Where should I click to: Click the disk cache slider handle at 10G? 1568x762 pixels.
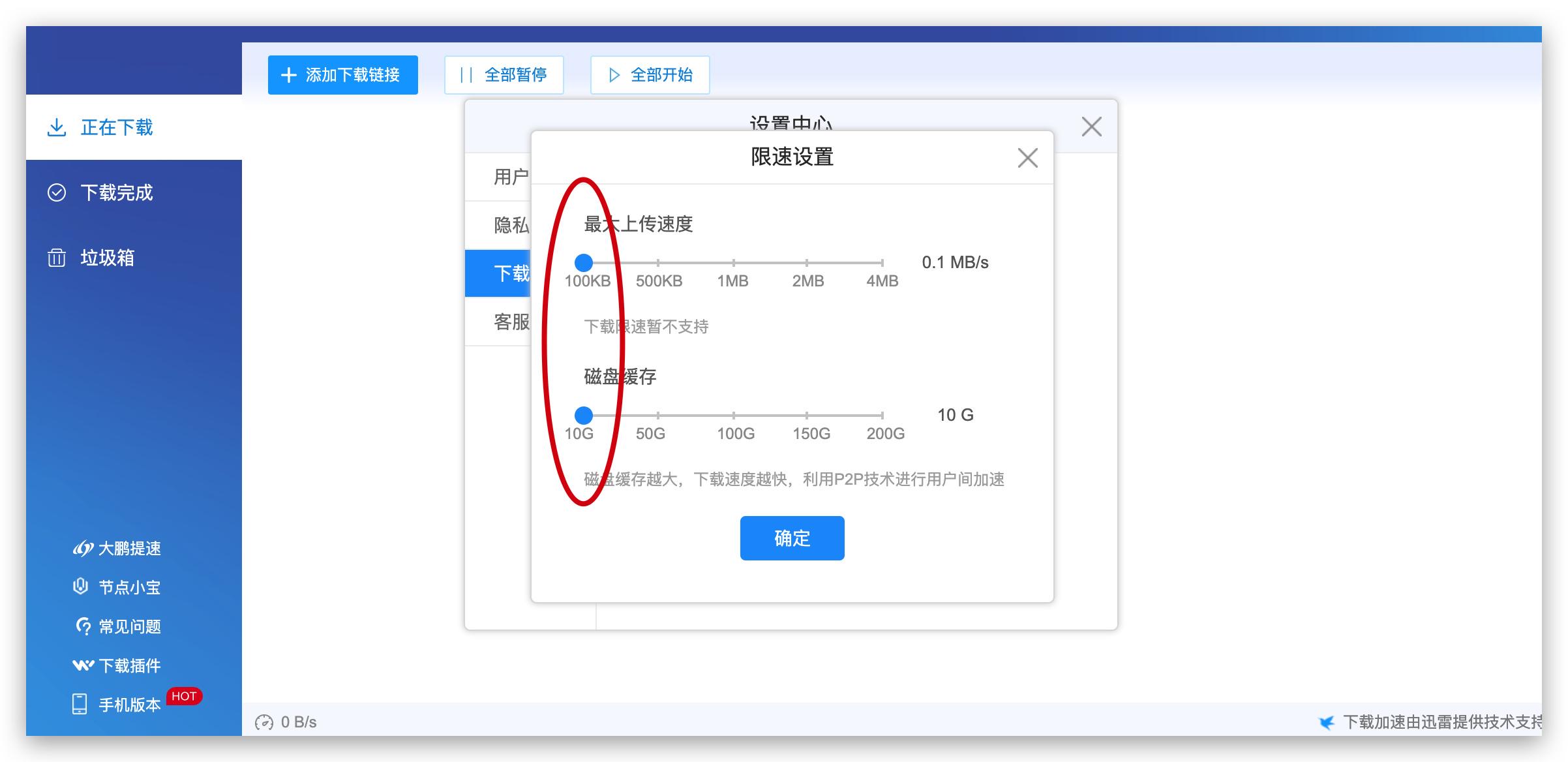pos(584,414)
